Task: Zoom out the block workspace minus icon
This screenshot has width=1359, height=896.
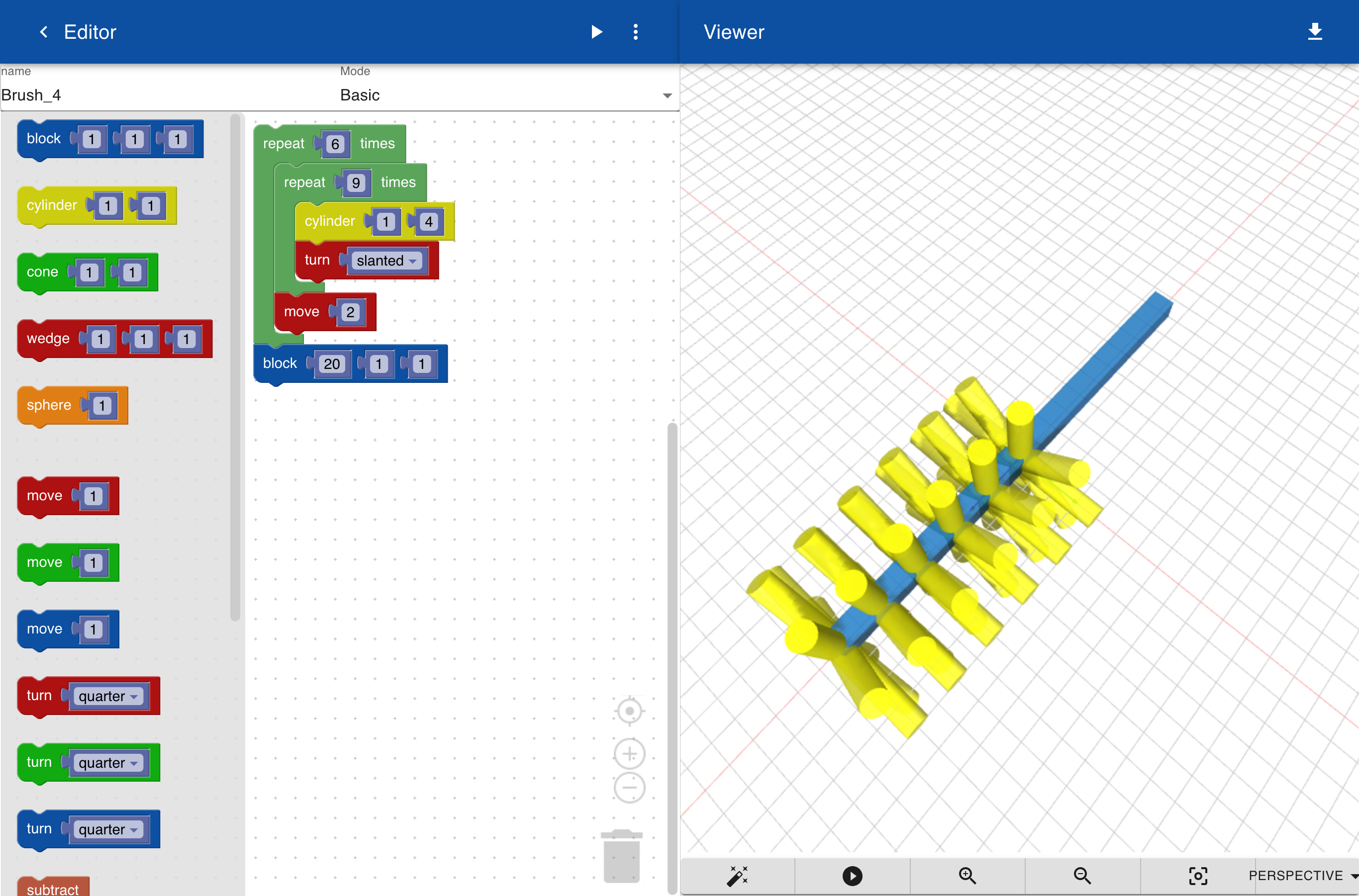Action: pos(629,788)
